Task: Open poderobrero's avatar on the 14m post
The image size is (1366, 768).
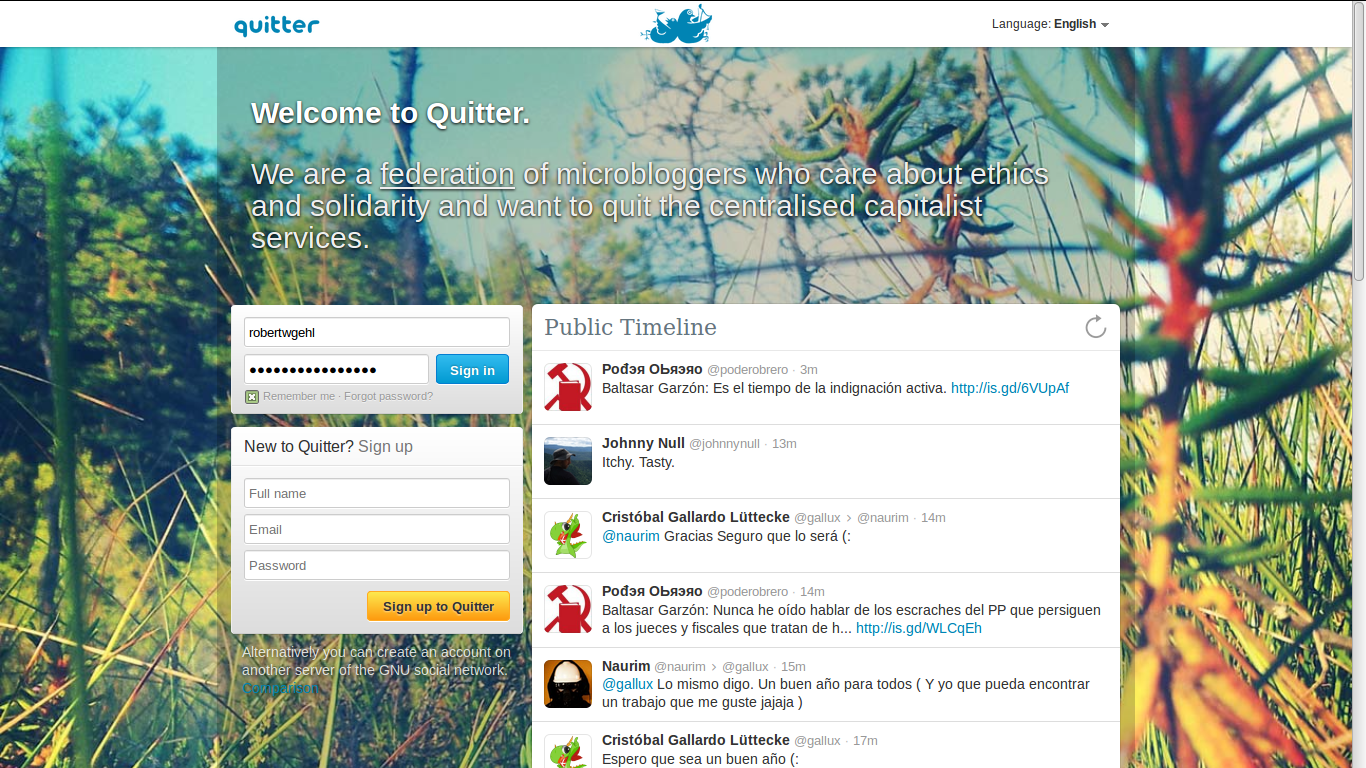Action: pyautogui.click(x=568, y=609)
